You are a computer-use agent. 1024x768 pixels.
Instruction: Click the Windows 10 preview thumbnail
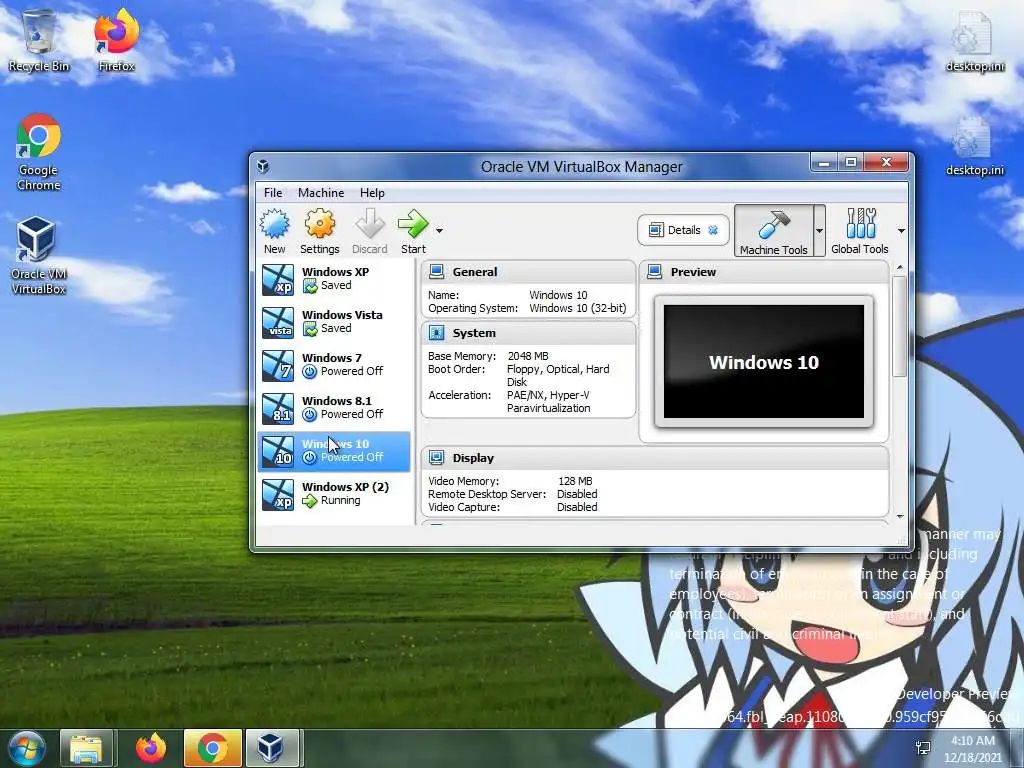point(763,362)
